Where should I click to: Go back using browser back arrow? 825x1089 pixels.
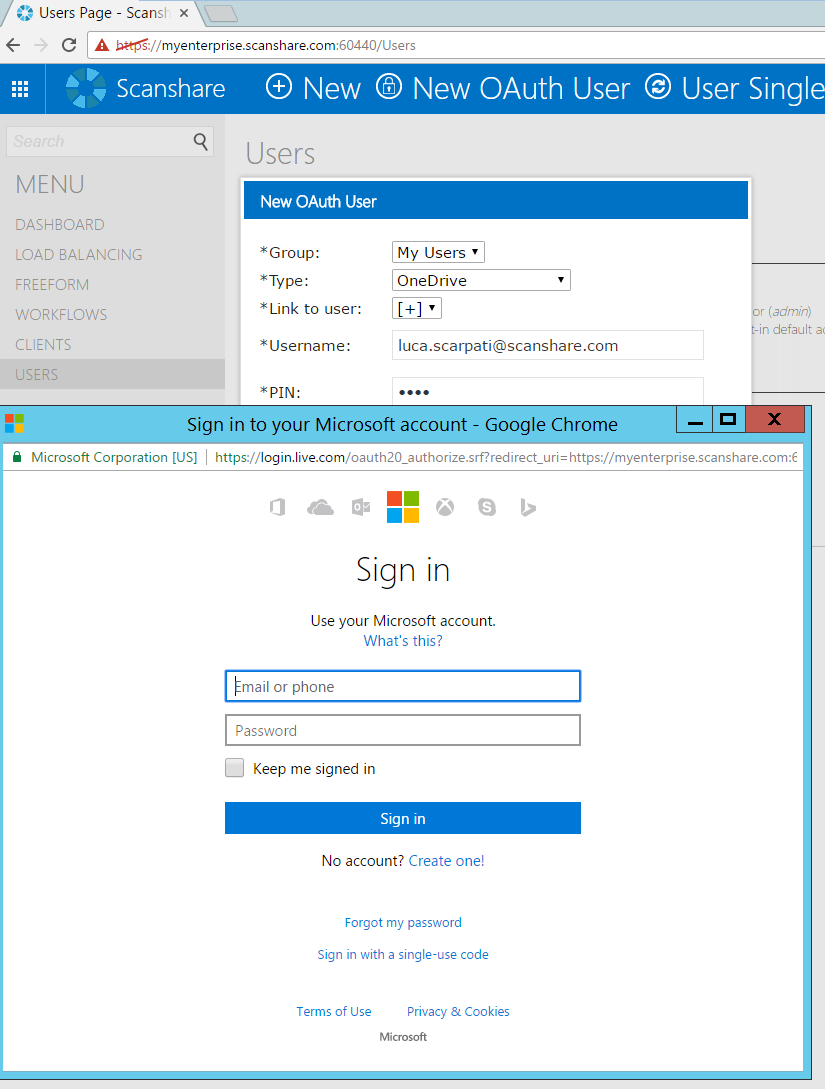13,45
